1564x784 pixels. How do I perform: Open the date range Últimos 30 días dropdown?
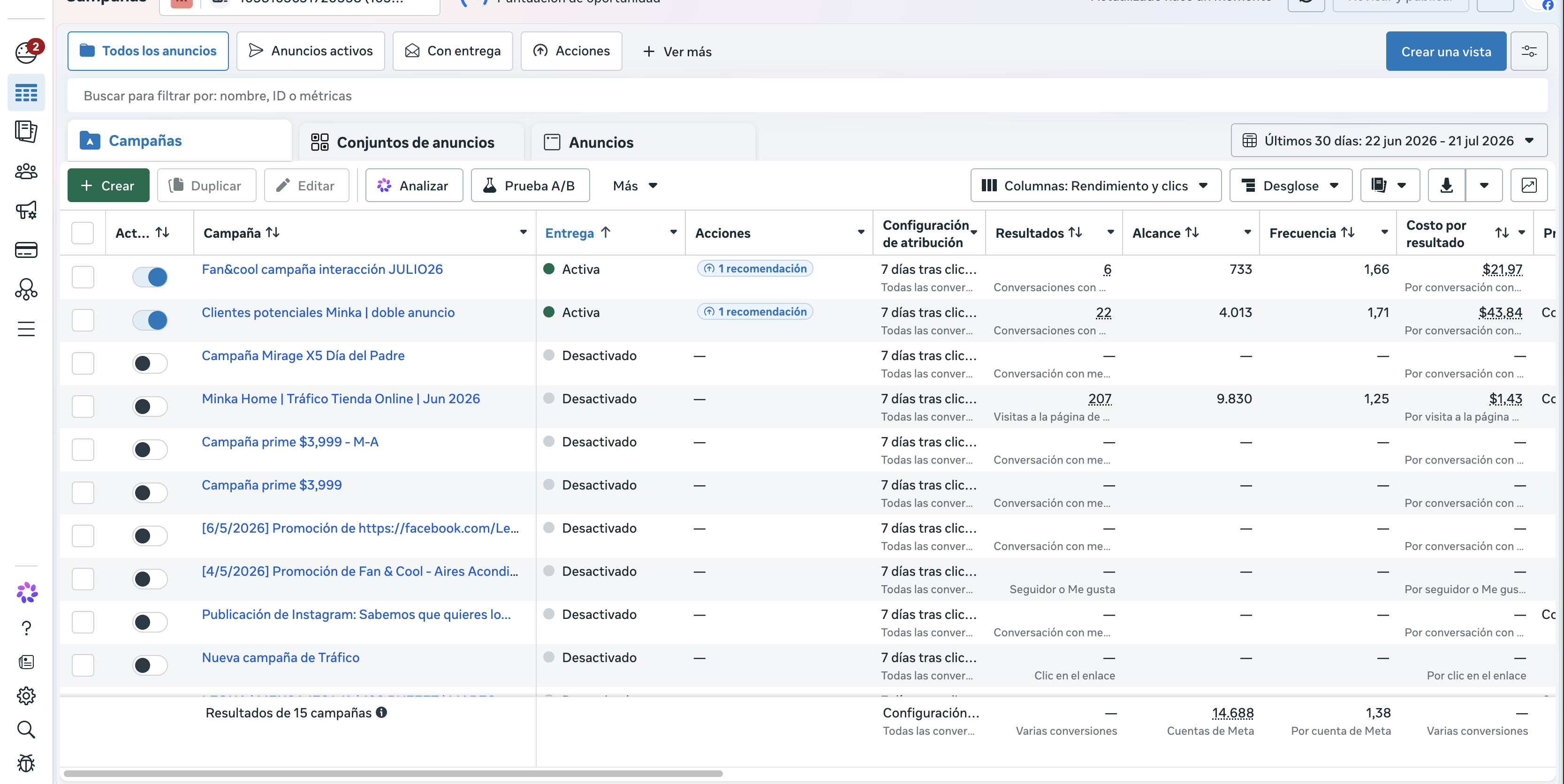1389,141
